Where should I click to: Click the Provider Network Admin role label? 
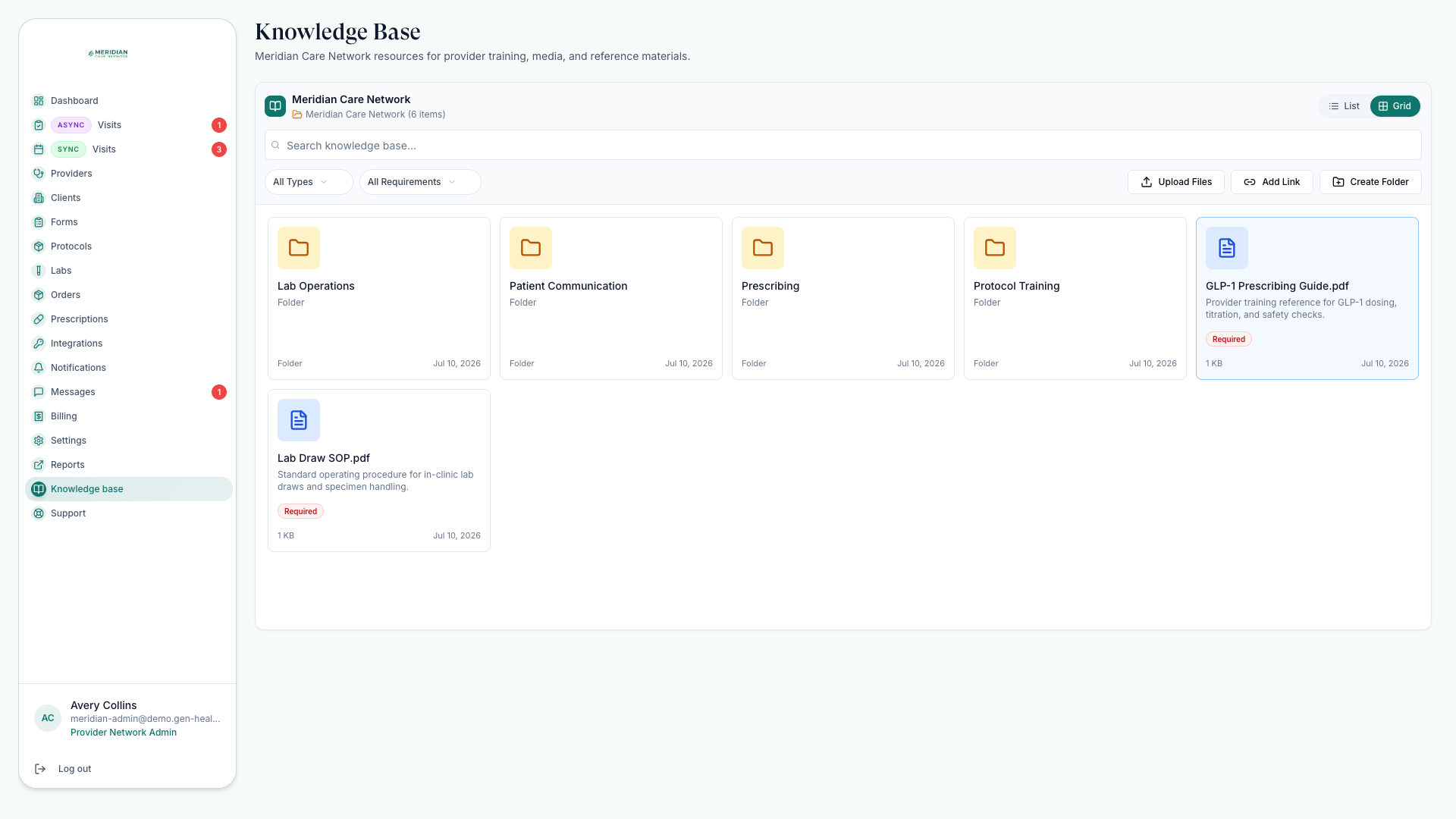tap(124, 733)
